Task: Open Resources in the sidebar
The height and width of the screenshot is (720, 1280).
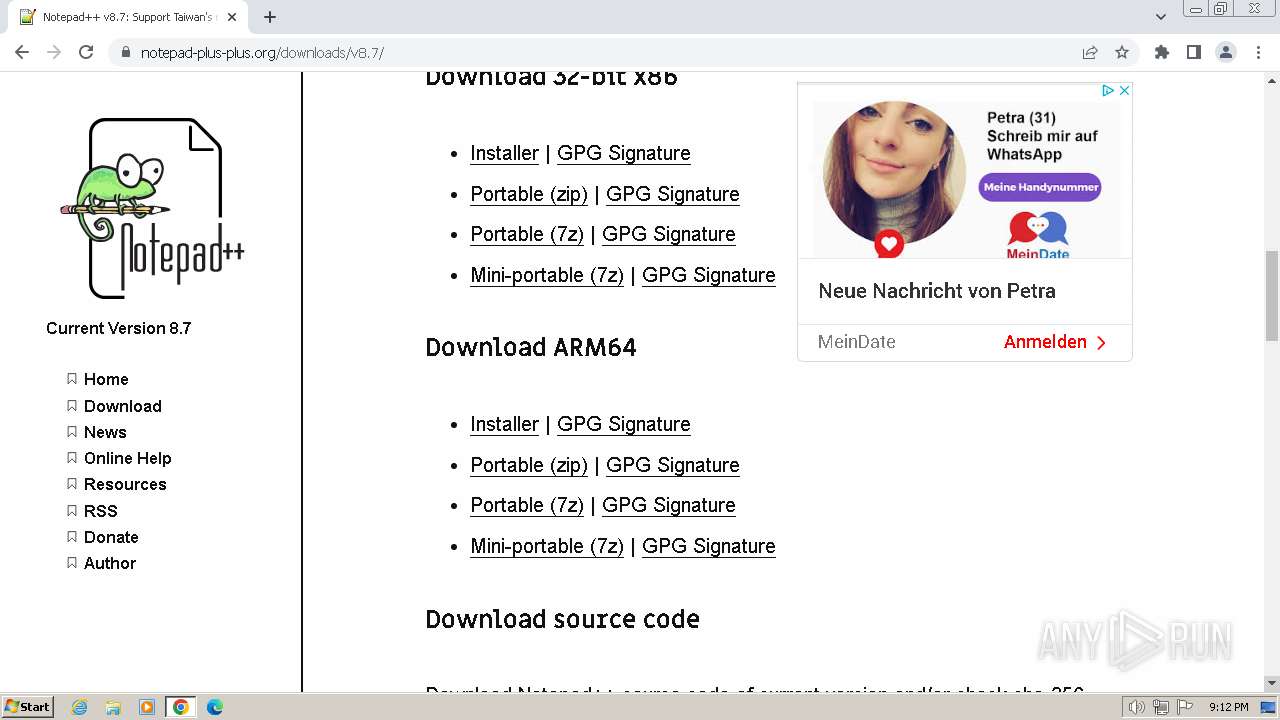Action: (125, 484)
